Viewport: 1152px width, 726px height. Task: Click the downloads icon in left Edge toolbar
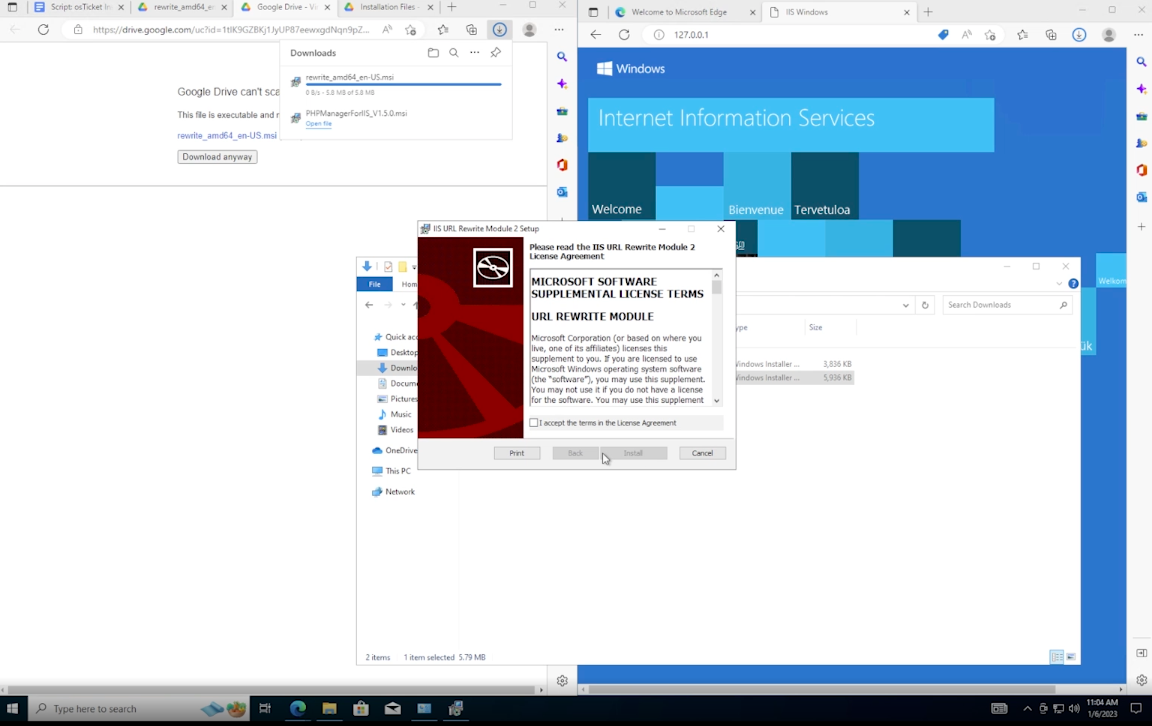point(500,29)
